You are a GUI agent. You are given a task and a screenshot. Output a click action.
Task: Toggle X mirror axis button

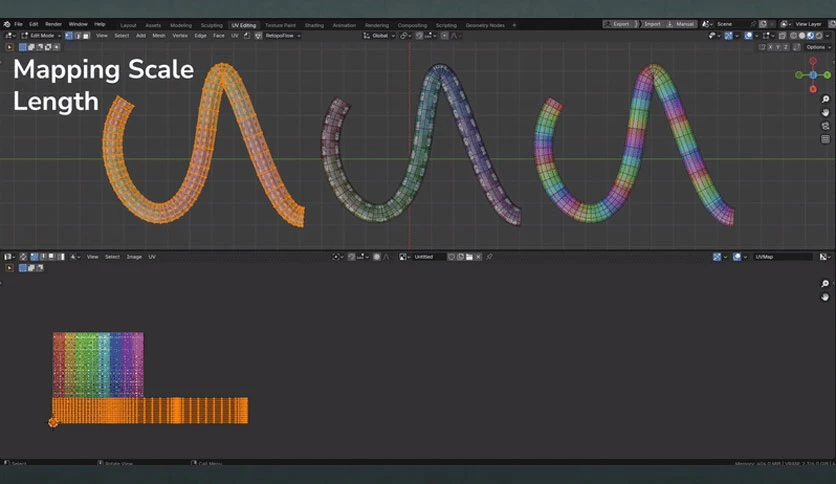(x=770, y=47)
